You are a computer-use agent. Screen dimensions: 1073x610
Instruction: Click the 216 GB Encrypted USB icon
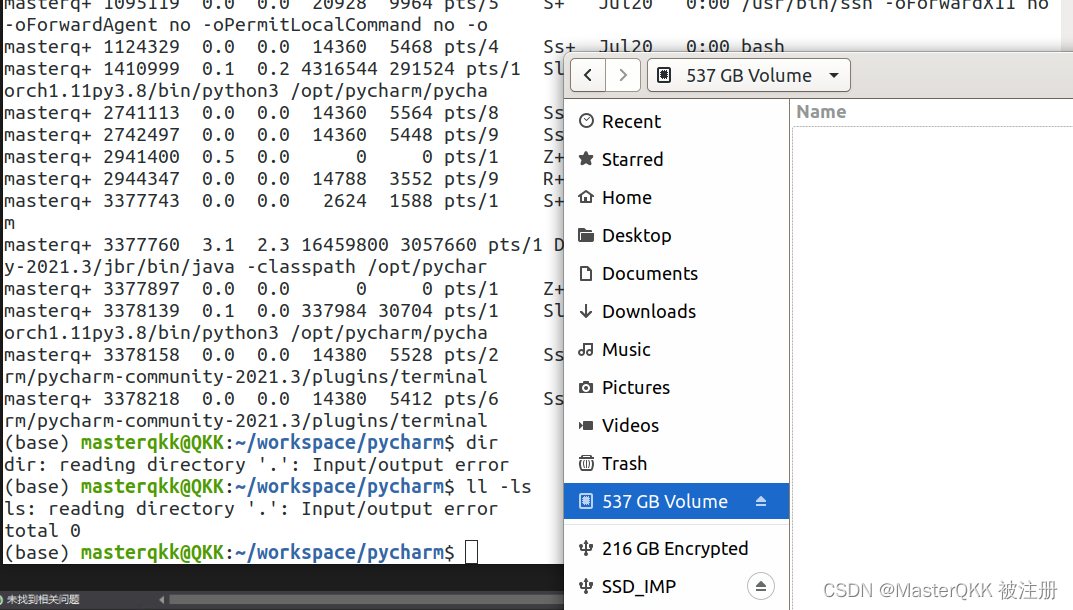(586, 548)
